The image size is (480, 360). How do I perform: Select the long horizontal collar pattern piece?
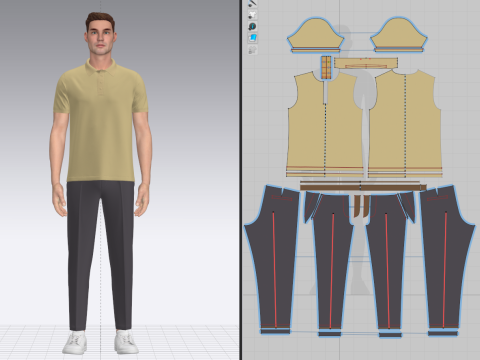(x=366, y=63)
